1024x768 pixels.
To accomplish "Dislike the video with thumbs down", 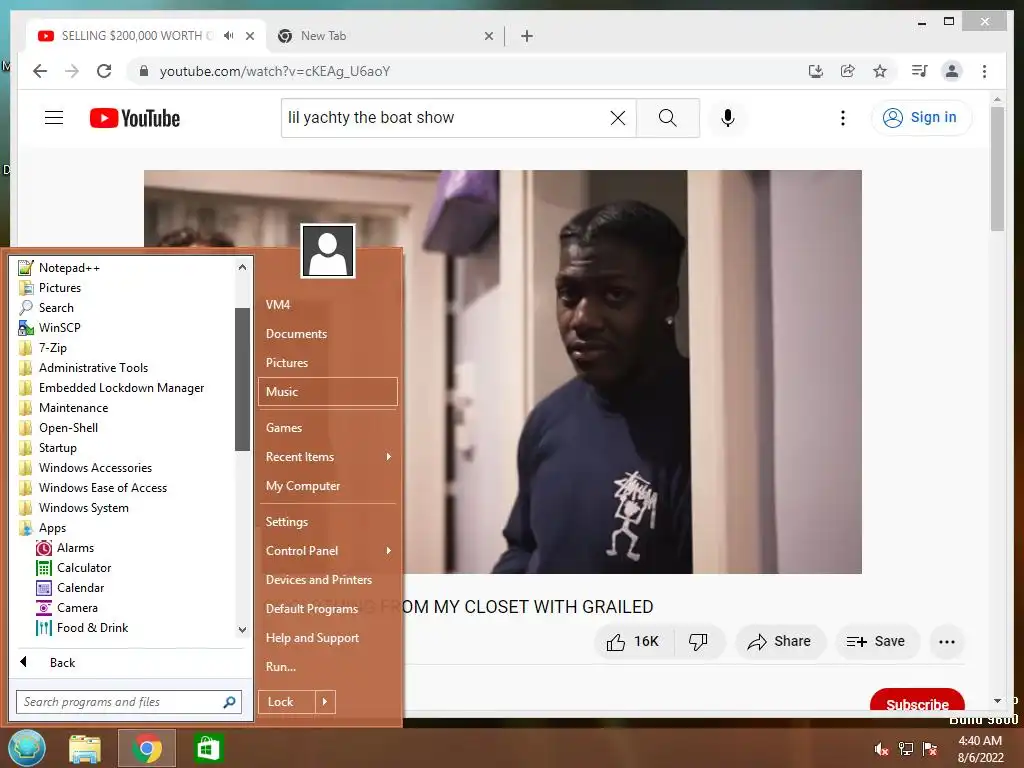I will (x=698, y=641).
